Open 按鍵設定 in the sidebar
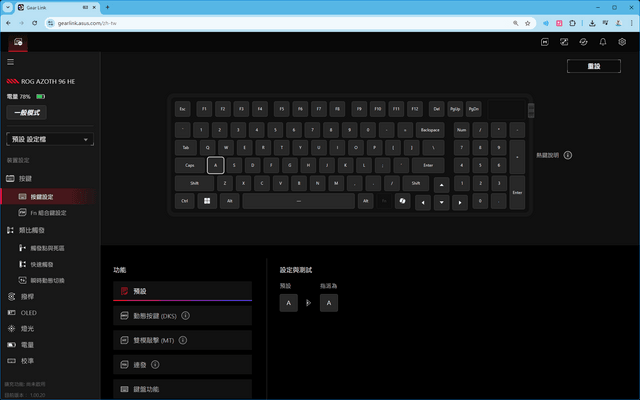The image size is (640, 400). pos(48,197)
